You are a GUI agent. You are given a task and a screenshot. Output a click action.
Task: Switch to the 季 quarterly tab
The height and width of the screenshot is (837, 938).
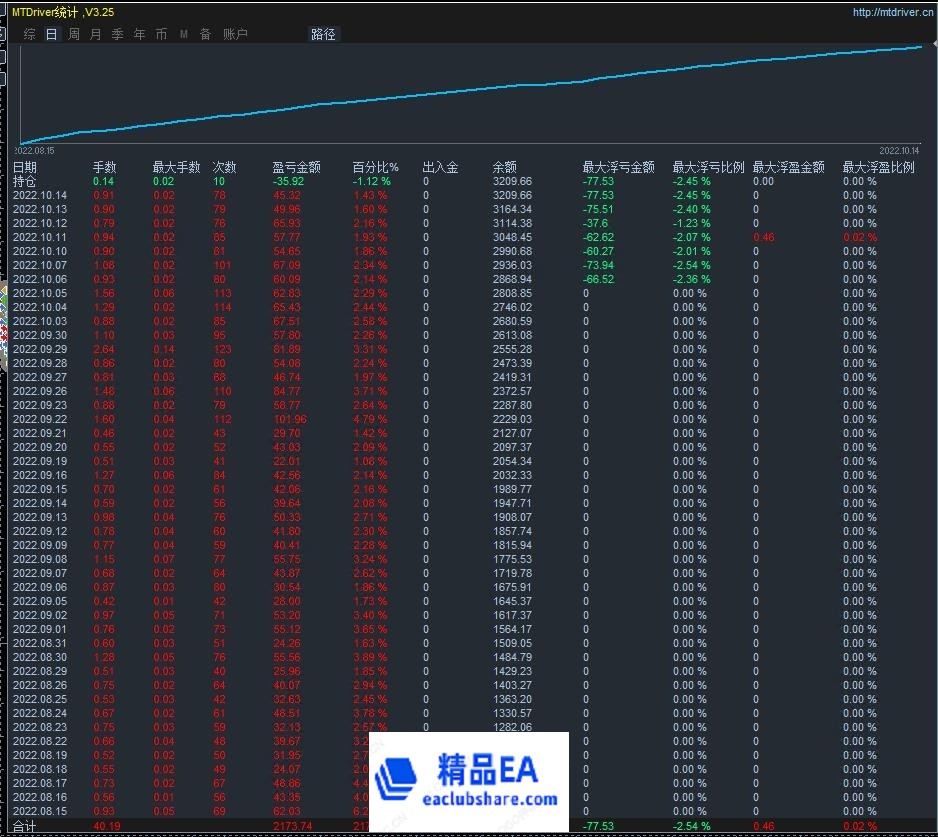[117, 34]
